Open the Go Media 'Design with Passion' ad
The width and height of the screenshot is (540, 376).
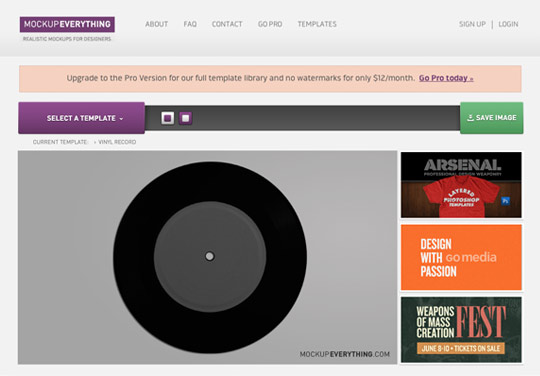tap(461, 257)
